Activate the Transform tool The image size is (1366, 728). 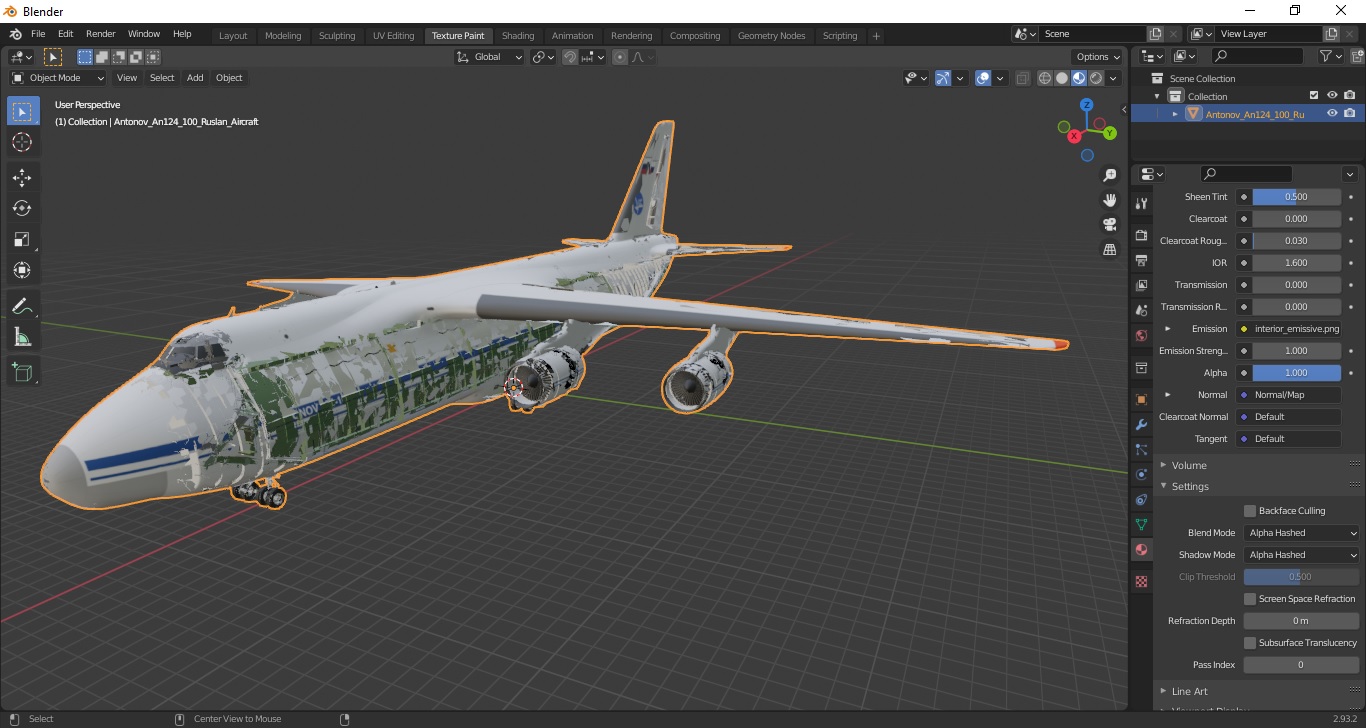[x=23, y=270]
